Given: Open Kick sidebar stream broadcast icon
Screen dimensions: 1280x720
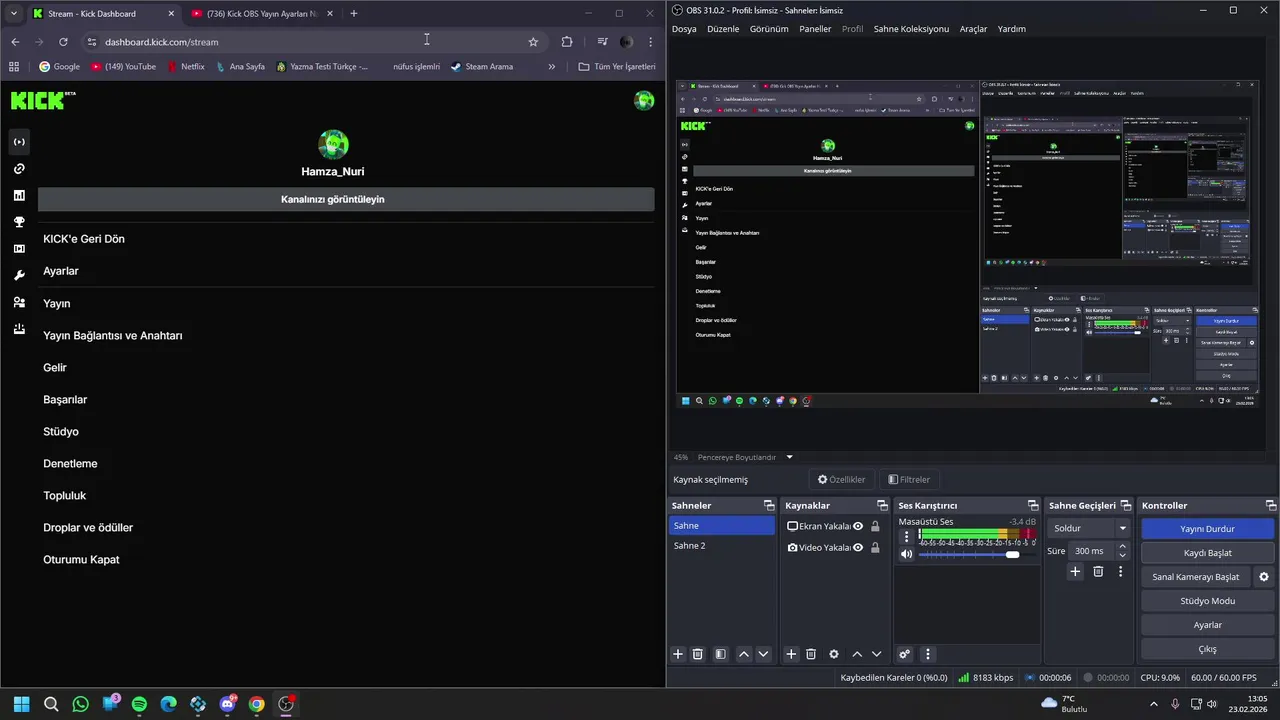Looking at the screenshot, I should [x=19, y=142].
